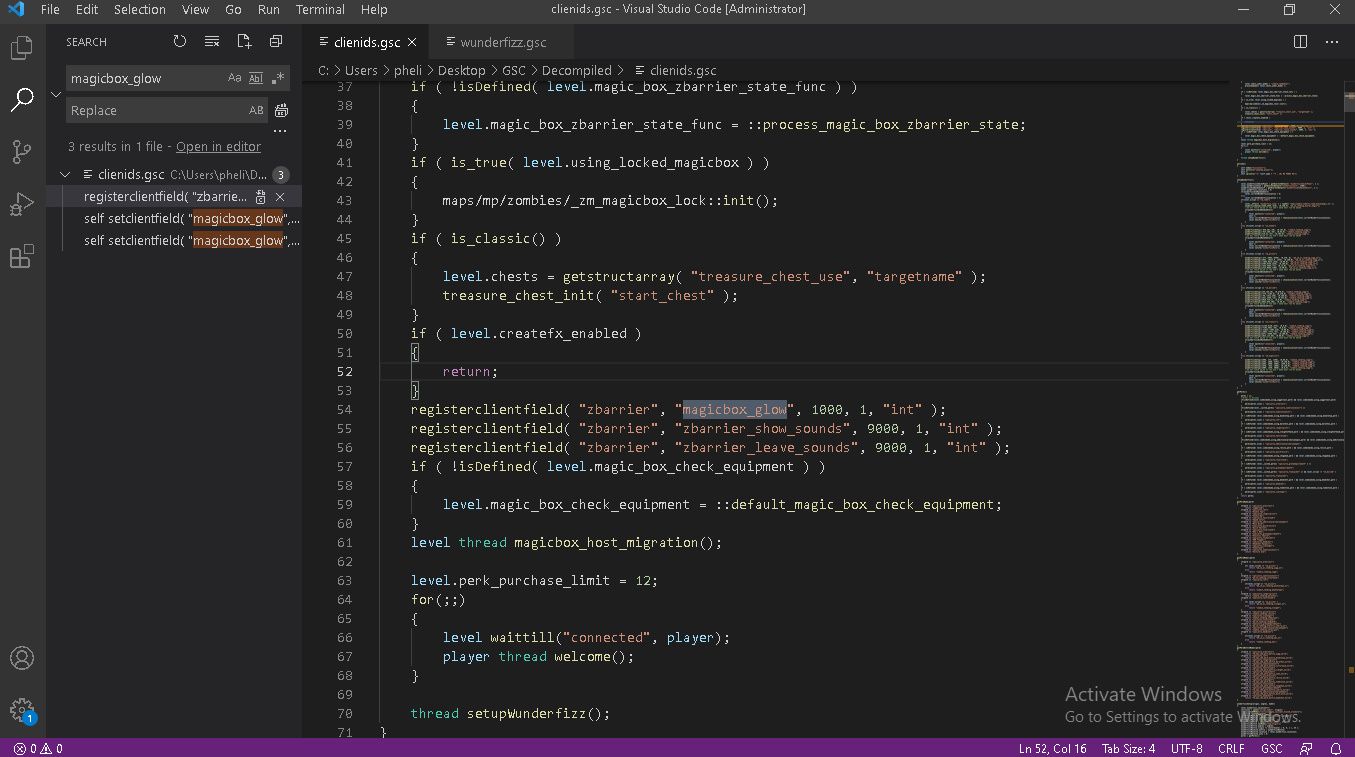This screenshot has height=757, width=1355.
Task: Collapse the replace field toggle chevron
Action: coord(56,95)
